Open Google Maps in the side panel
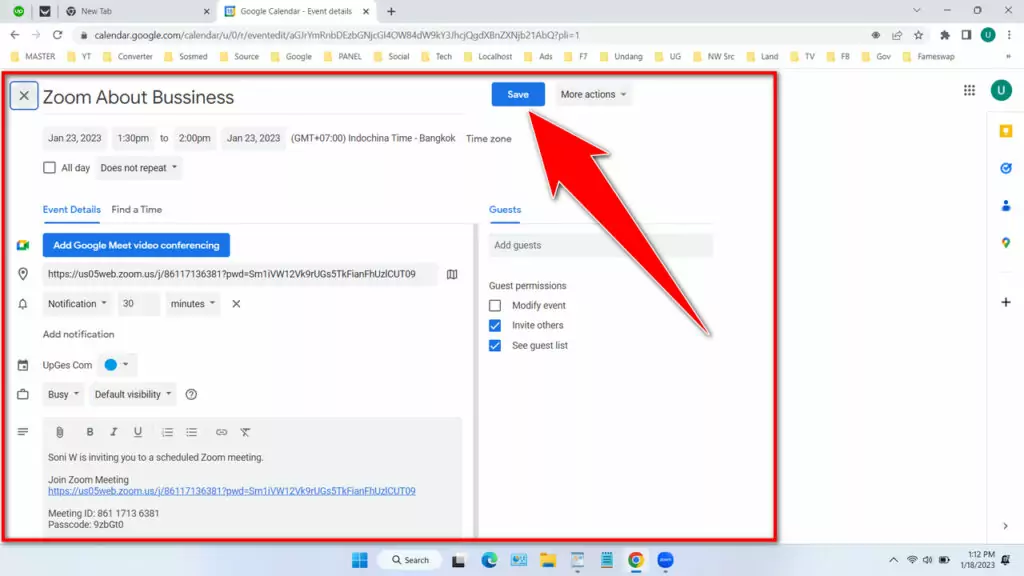This screenshot has height=576, width=1024. point(1006,243)
